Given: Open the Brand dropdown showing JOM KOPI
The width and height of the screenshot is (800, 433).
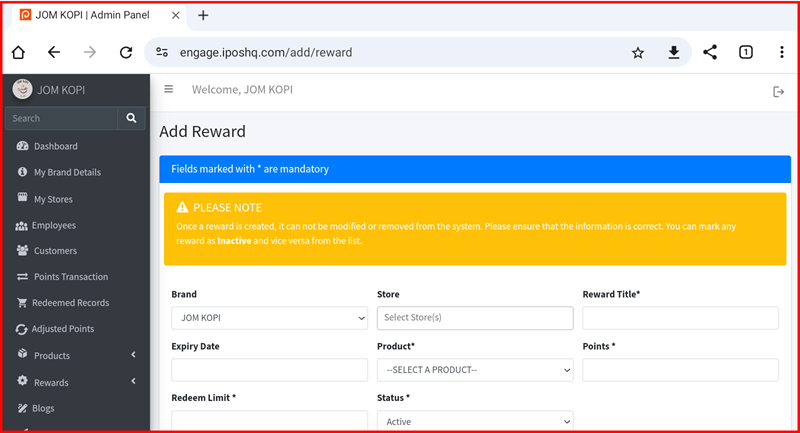Looking at the screenshot, I should (269, 318).
